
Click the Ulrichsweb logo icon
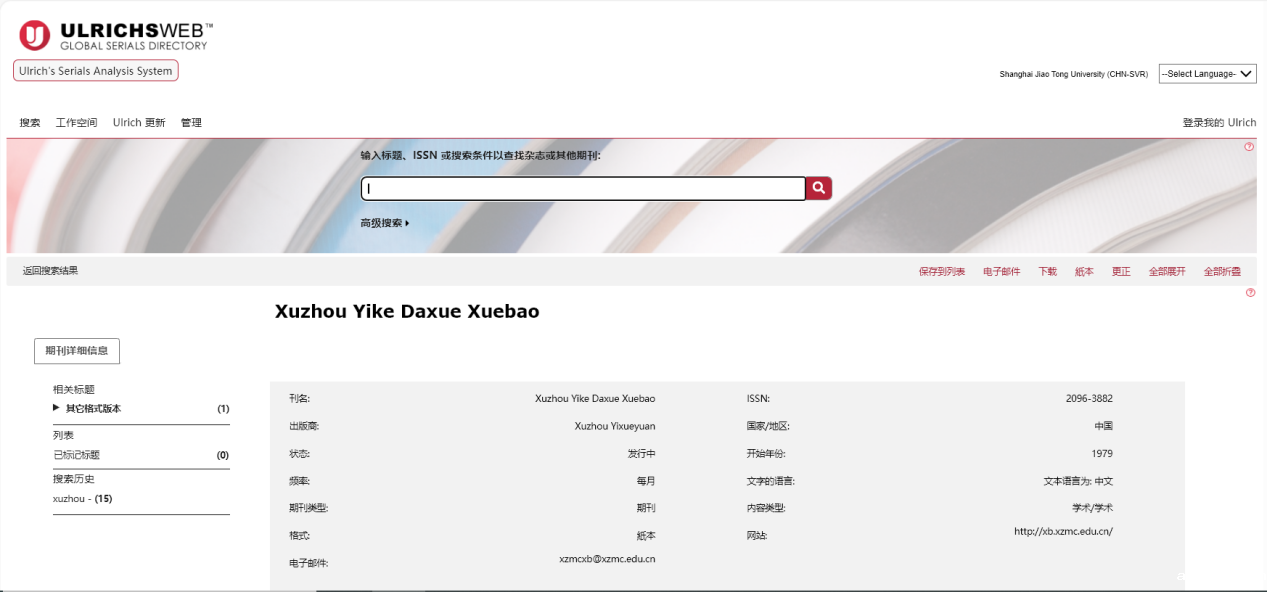click(34, 36)
